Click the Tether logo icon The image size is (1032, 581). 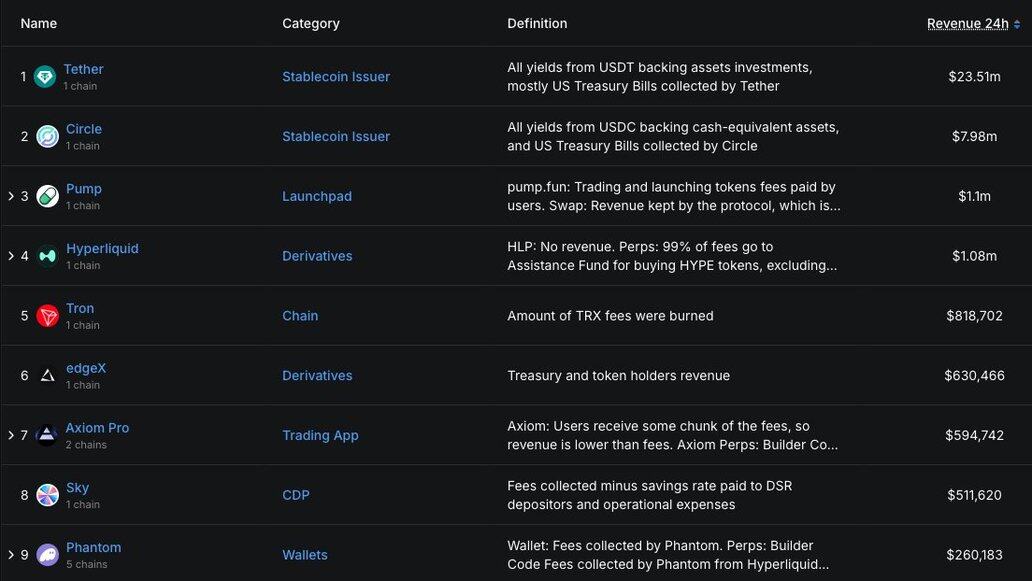[45, 77]
